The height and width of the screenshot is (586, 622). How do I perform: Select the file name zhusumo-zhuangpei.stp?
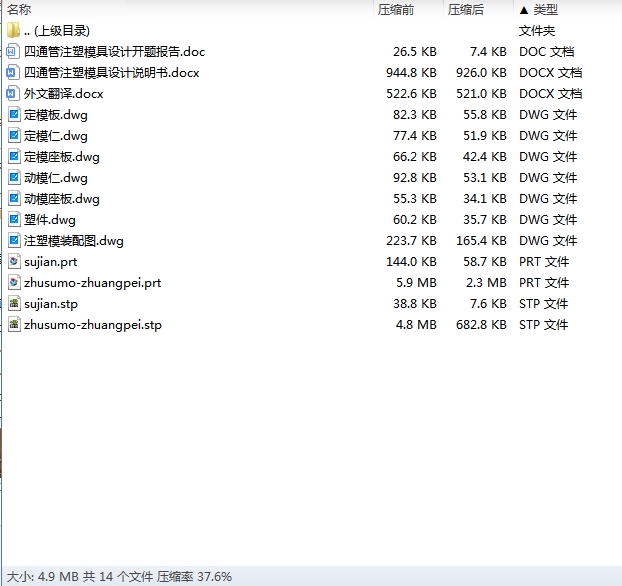pyautogui.click(x=93, y=325)
